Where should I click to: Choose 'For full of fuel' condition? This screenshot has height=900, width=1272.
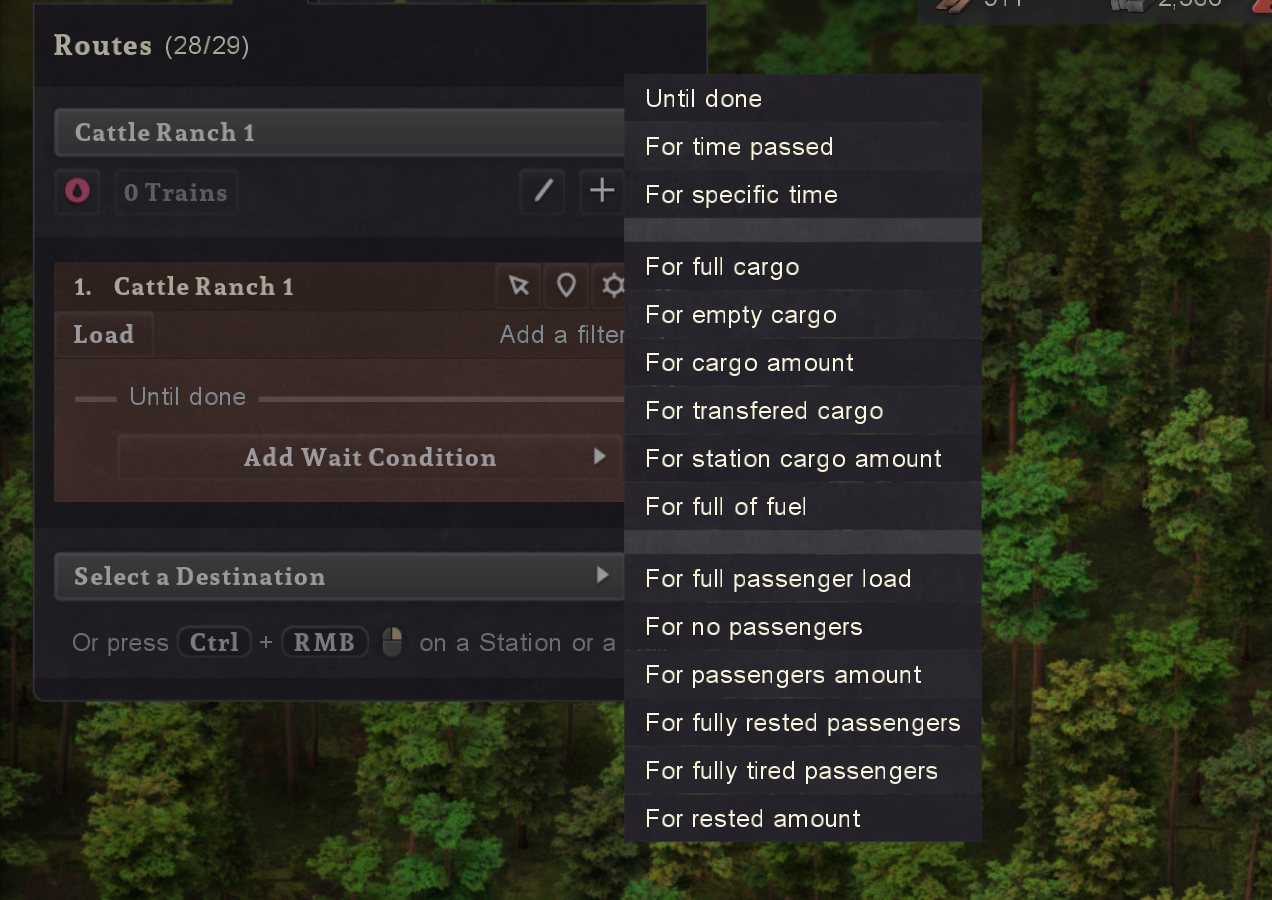(x=726, y=507)
